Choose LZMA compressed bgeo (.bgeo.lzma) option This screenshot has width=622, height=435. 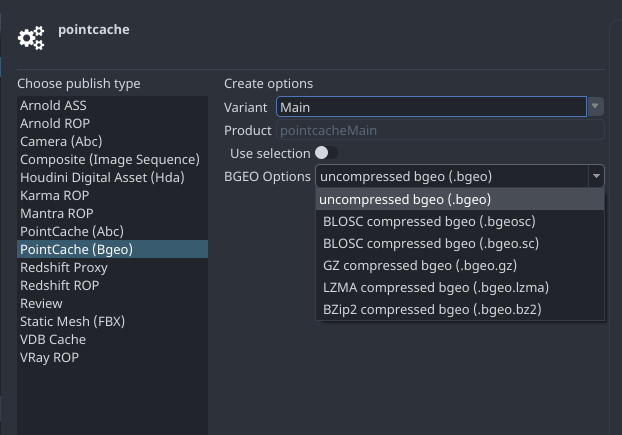[x=460, y=287]
